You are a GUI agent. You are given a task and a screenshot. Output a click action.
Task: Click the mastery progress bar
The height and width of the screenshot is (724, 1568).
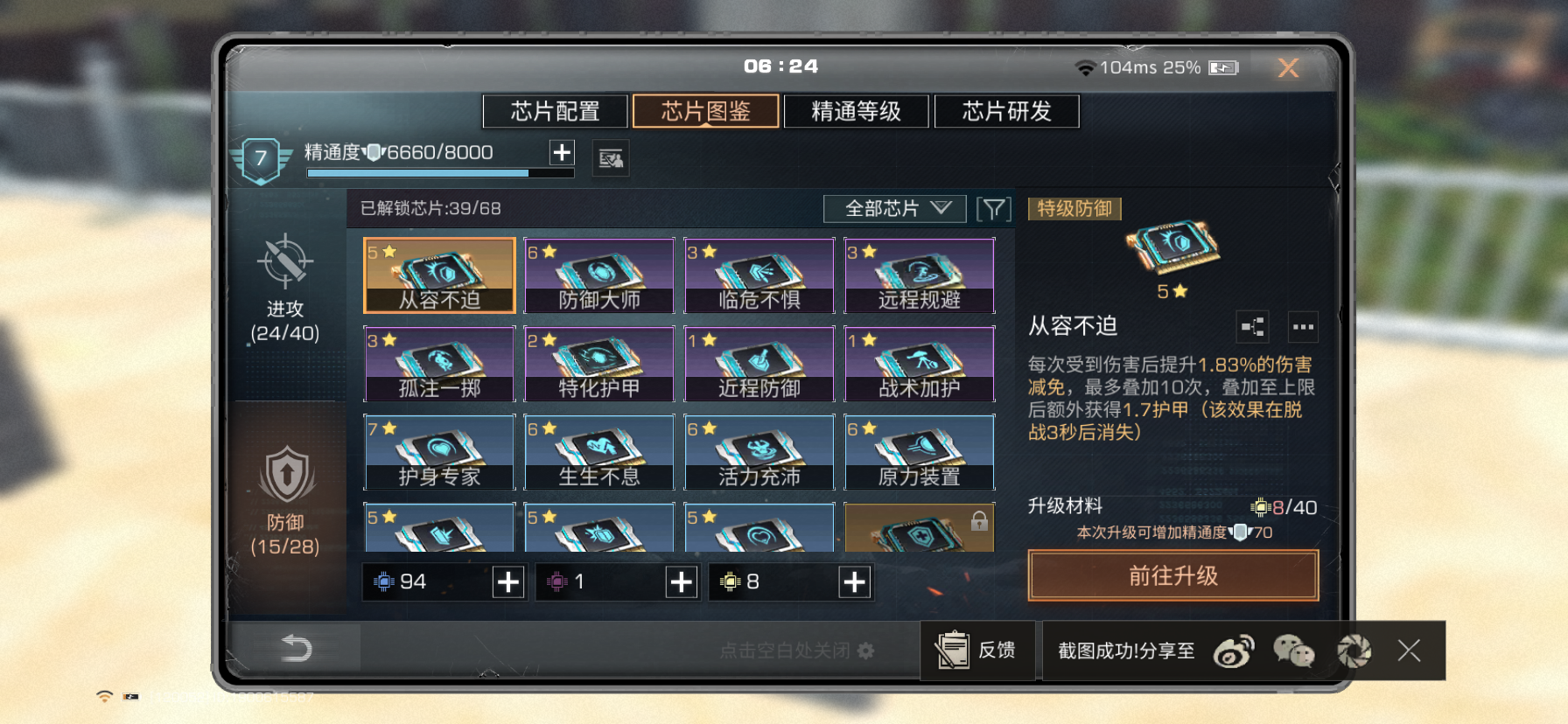(440, 173)
